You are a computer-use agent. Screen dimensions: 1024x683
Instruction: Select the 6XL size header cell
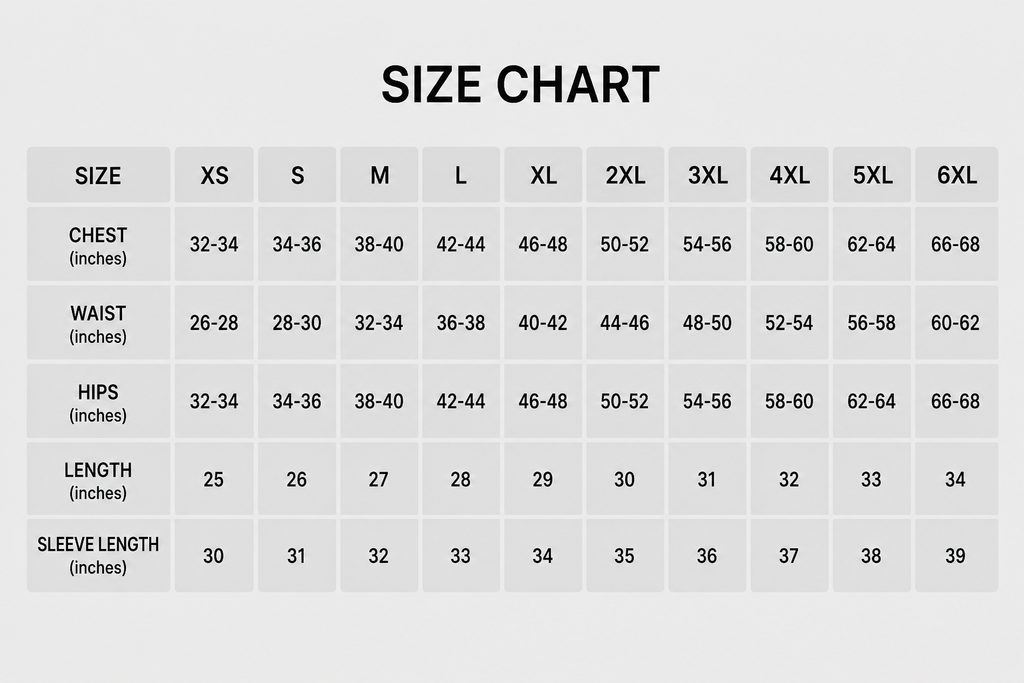[956, 174]
